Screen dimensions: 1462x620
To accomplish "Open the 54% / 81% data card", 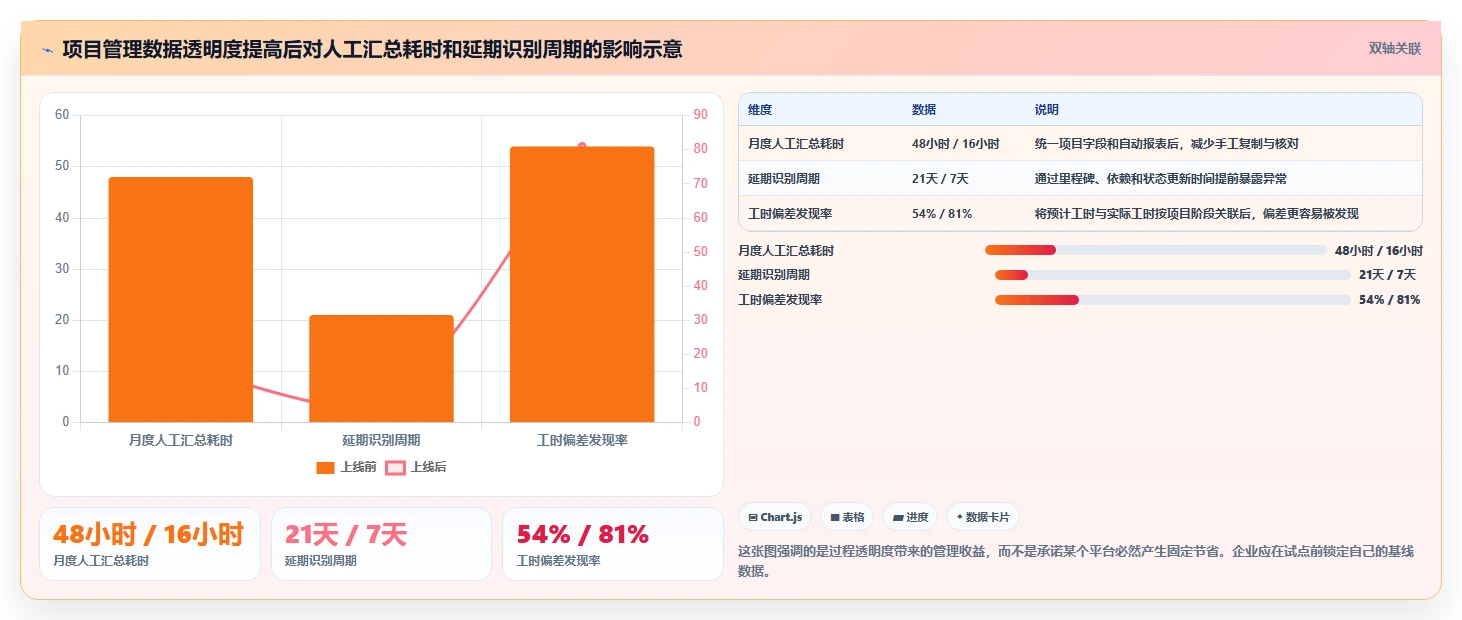I will (x=612, y=544).
